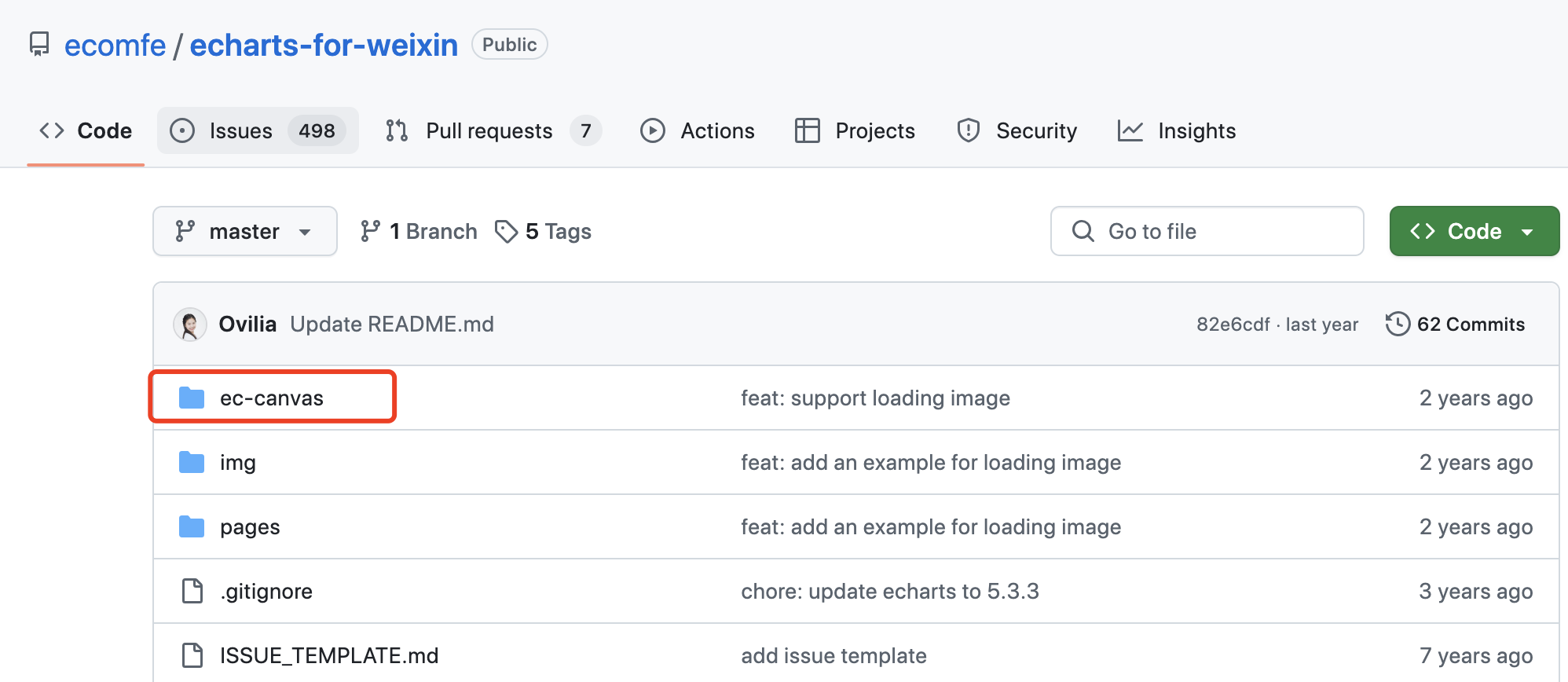Open the echarts-for-weixin repository link
The width and height of the screenshot is (1568, 682).
(x=324, y=46)
